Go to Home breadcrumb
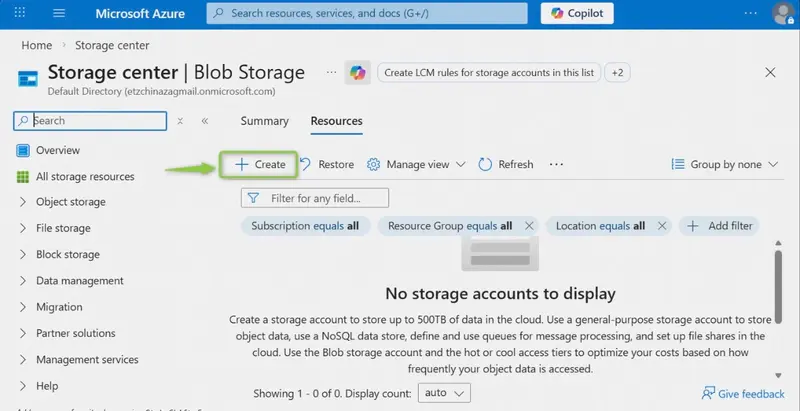800x411 pixels. pos(37,45)
